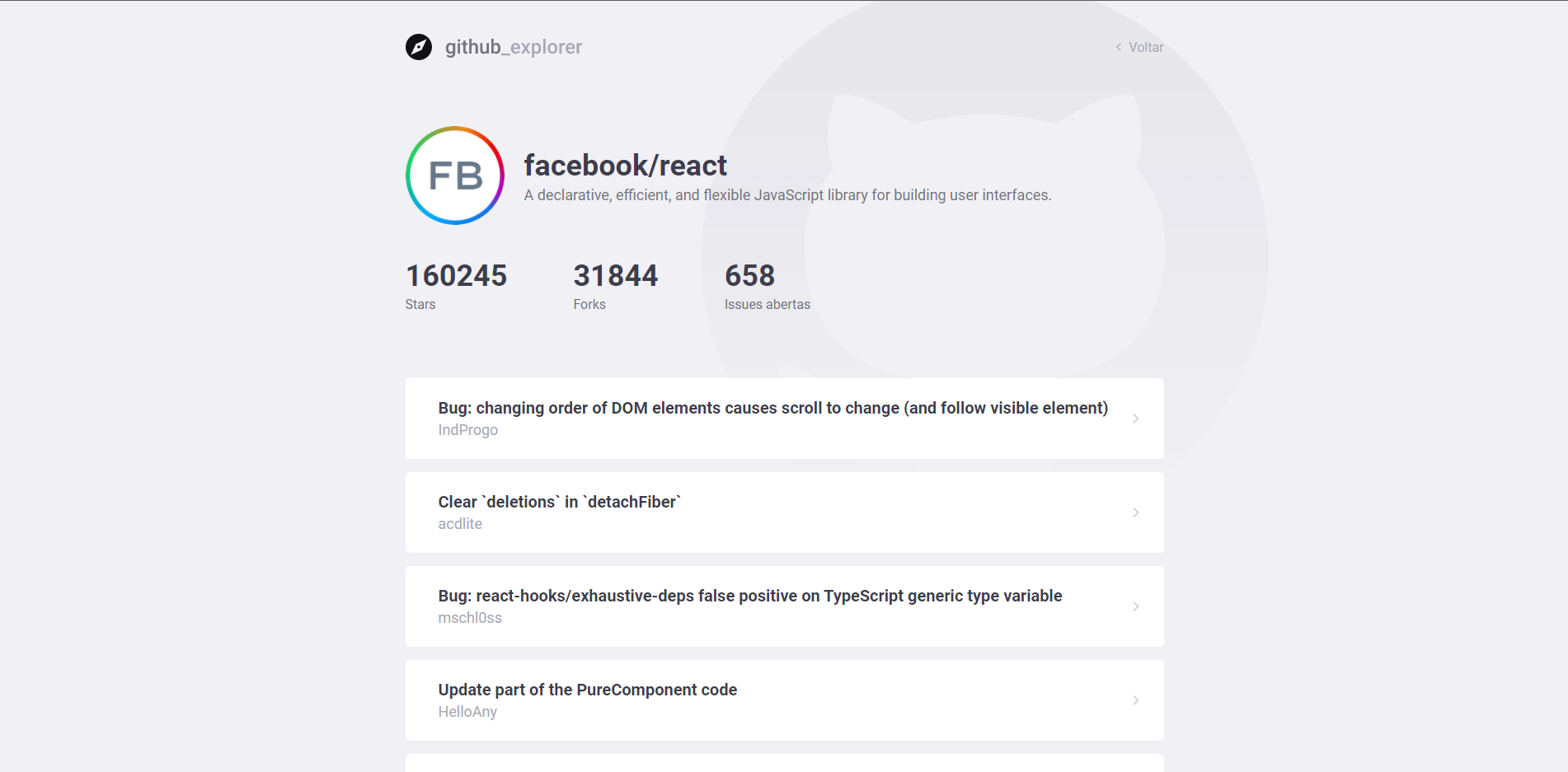Click the github_explorer title text
Image resolution: width=1568 pixels, height=772 pixels.
(x=513, y=47)
